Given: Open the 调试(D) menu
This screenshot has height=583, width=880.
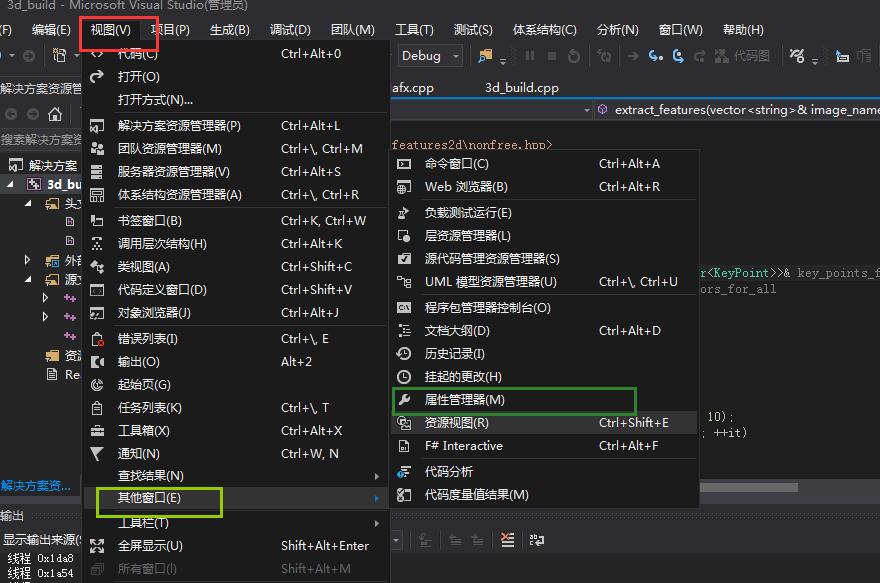Looking at the screenshot, I should pos(290,30).
